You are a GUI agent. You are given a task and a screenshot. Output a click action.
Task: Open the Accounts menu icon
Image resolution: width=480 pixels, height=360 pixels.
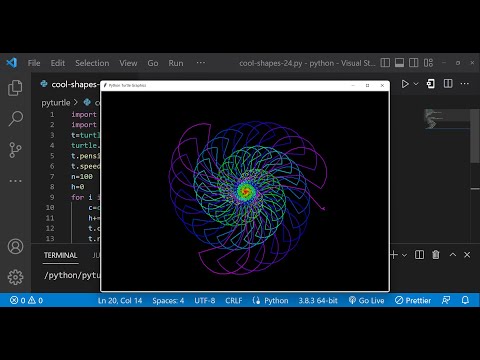tap(15, 246)
